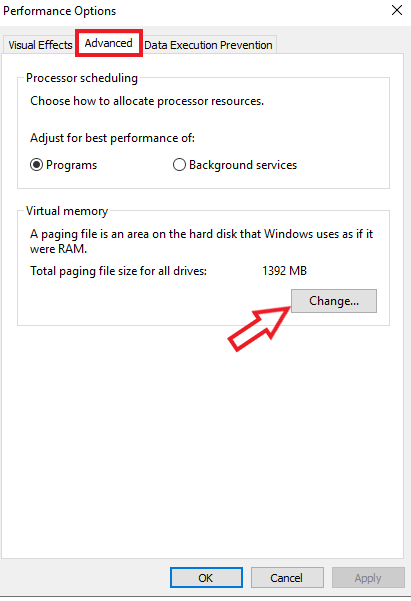Click the red arrow annotation graphic

click(258, 328)
